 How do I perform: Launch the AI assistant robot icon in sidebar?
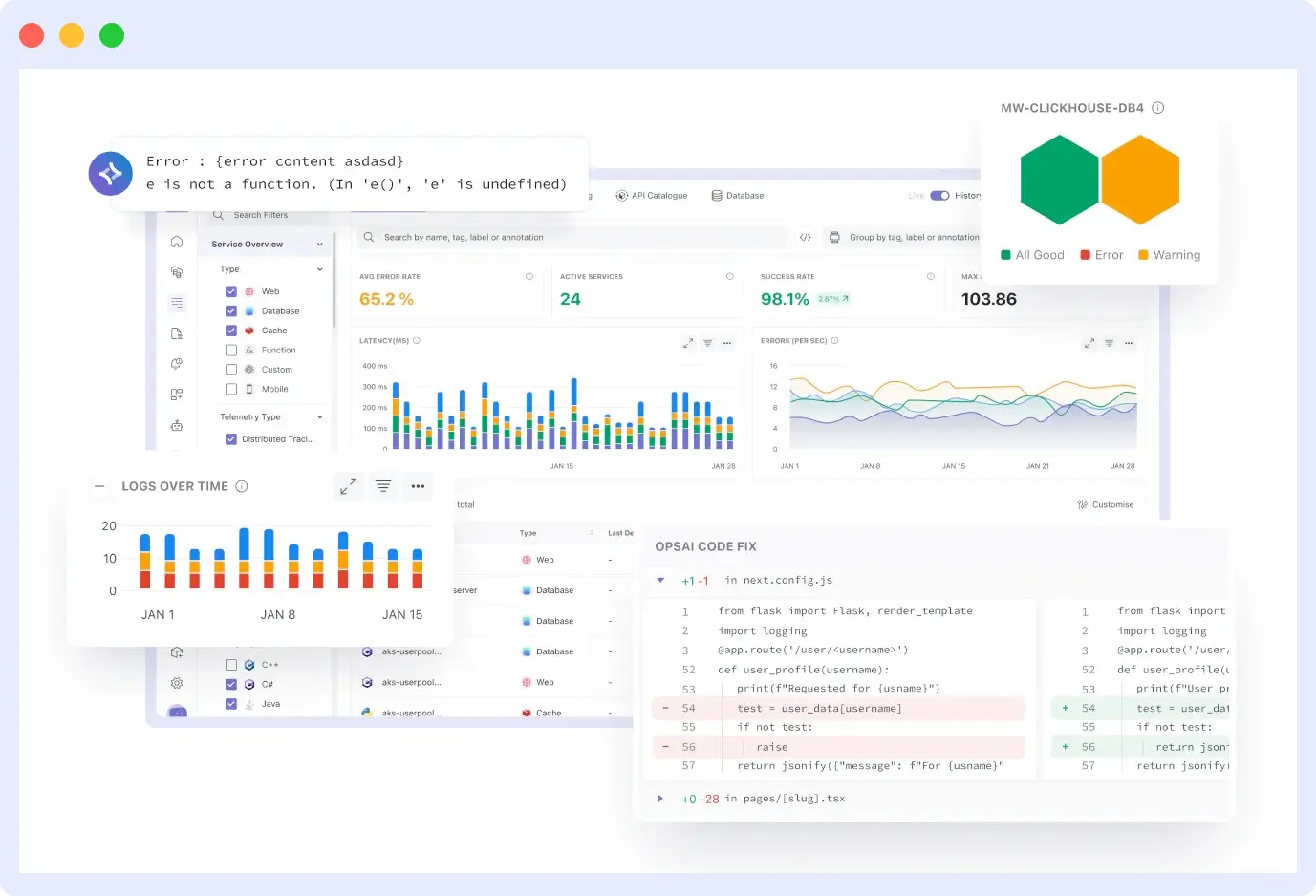coord(177,426)
